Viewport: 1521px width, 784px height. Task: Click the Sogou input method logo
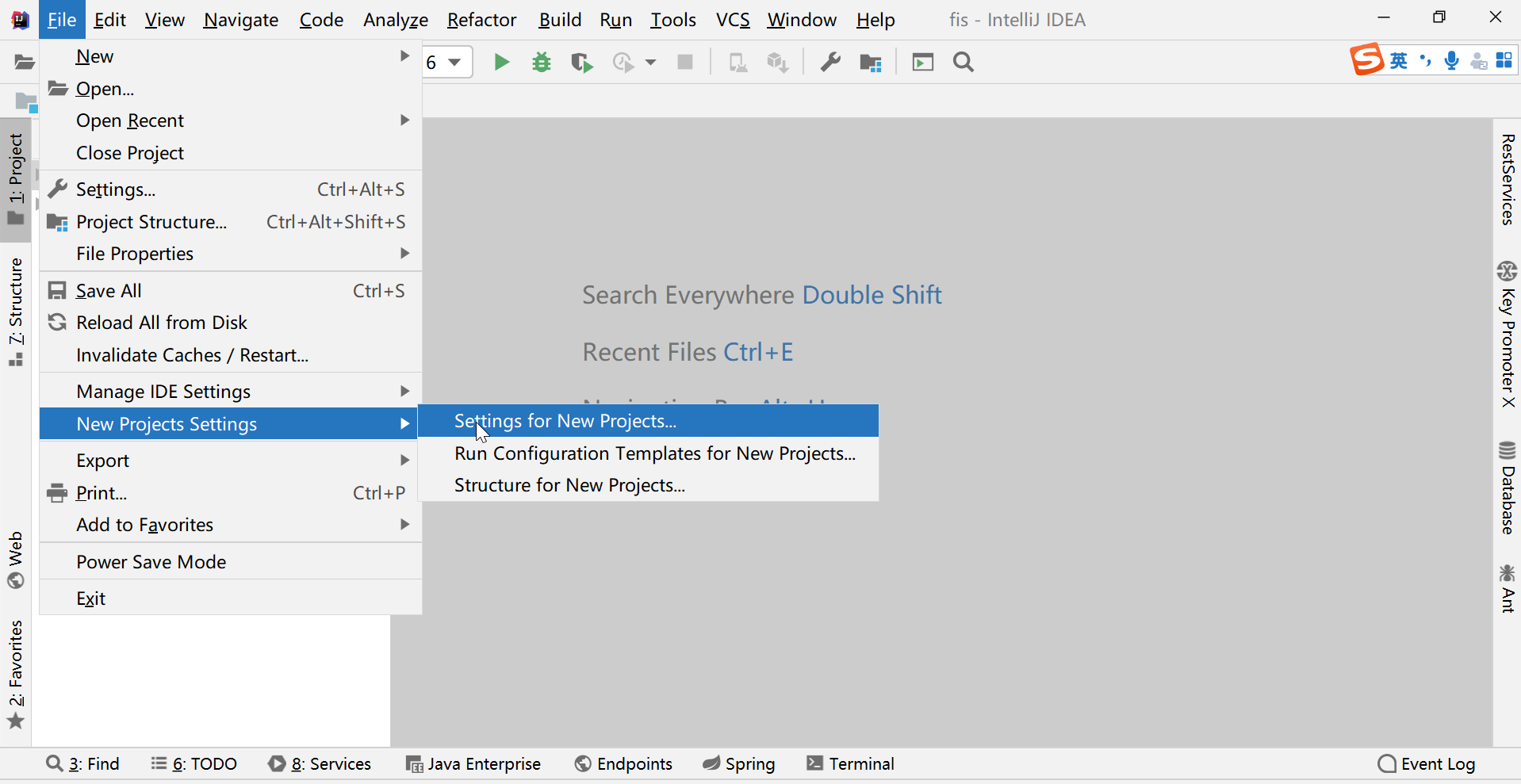coord(1367,59)
